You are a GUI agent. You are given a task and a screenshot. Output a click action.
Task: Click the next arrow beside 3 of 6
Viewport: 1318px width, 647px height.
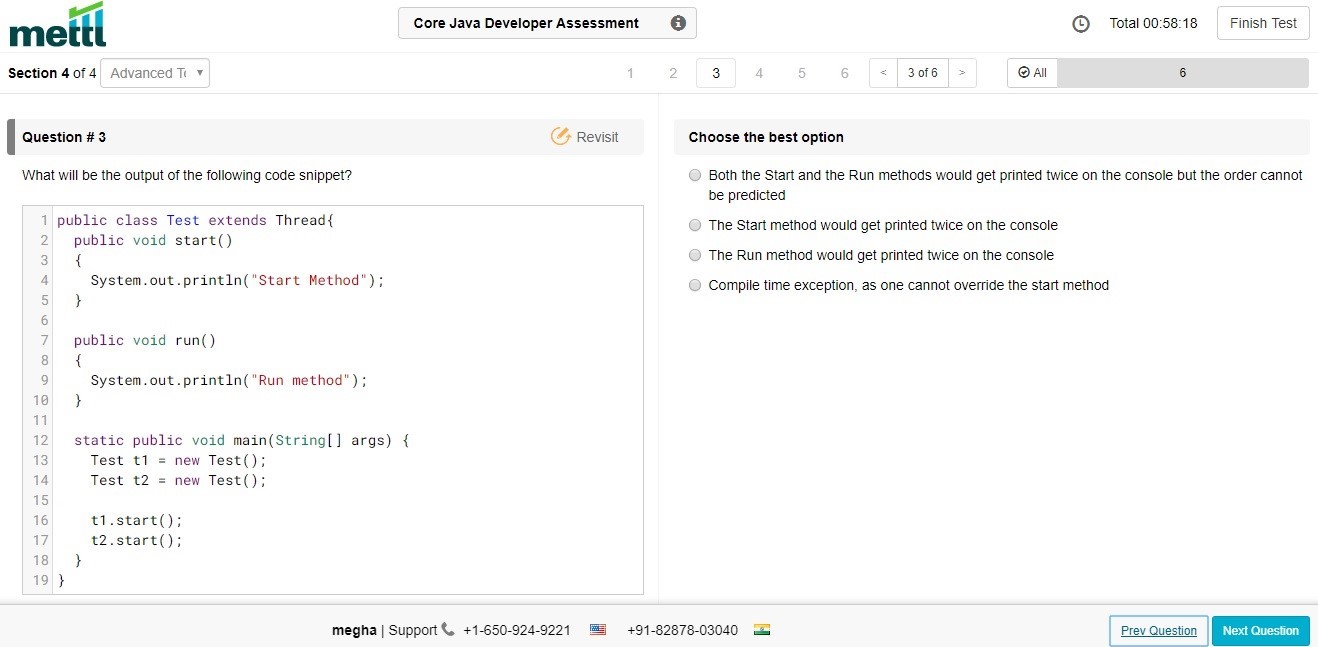961,72
